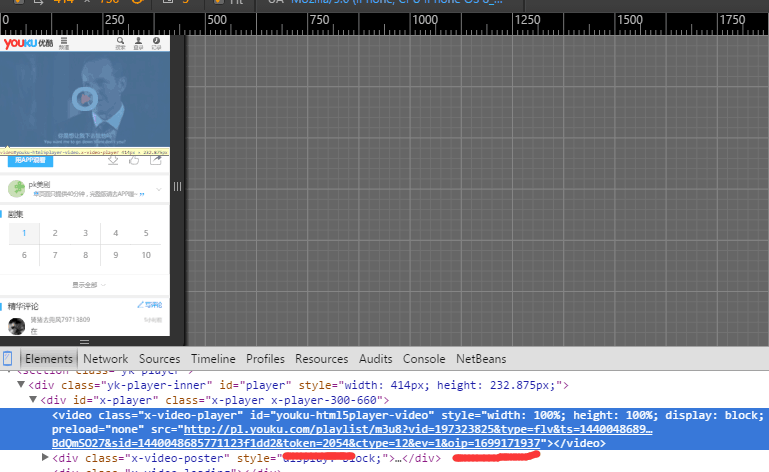The height and width of the screenshot is (472, 769).
Task: Collapse the x-player div node
Action: pos(34,399)
